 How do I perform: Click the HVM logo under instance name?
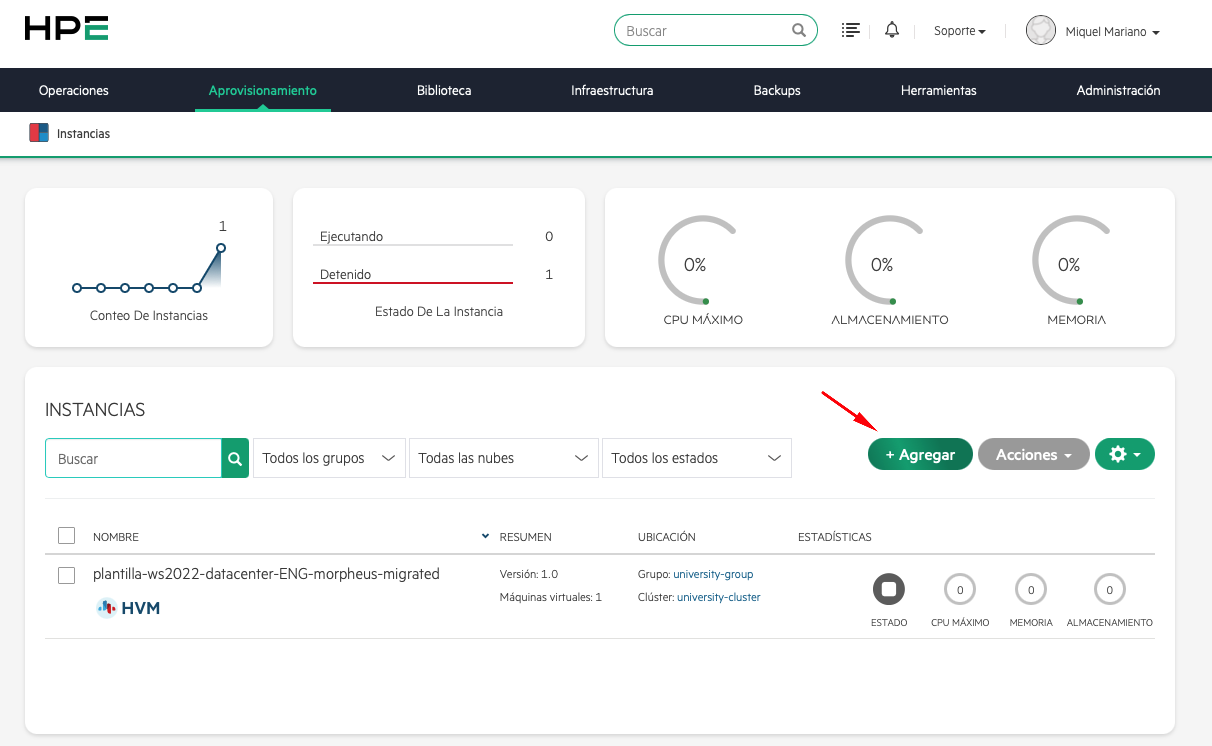pos(128,608)
